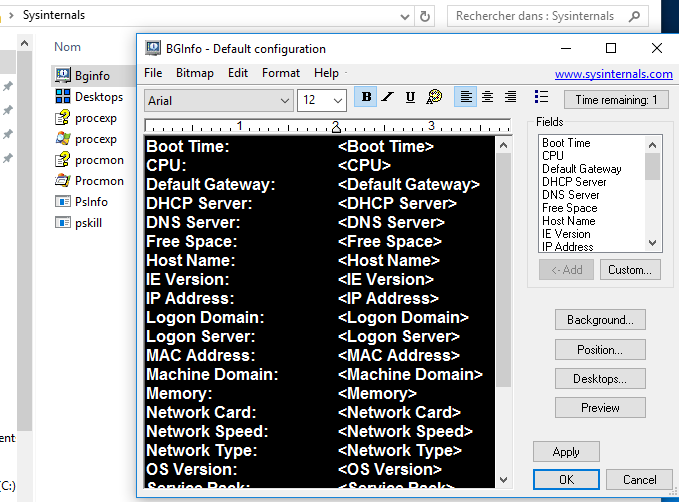Select Host Name in Fields list
The height and width of the screenshot is (502, 679).
point(568,221)
